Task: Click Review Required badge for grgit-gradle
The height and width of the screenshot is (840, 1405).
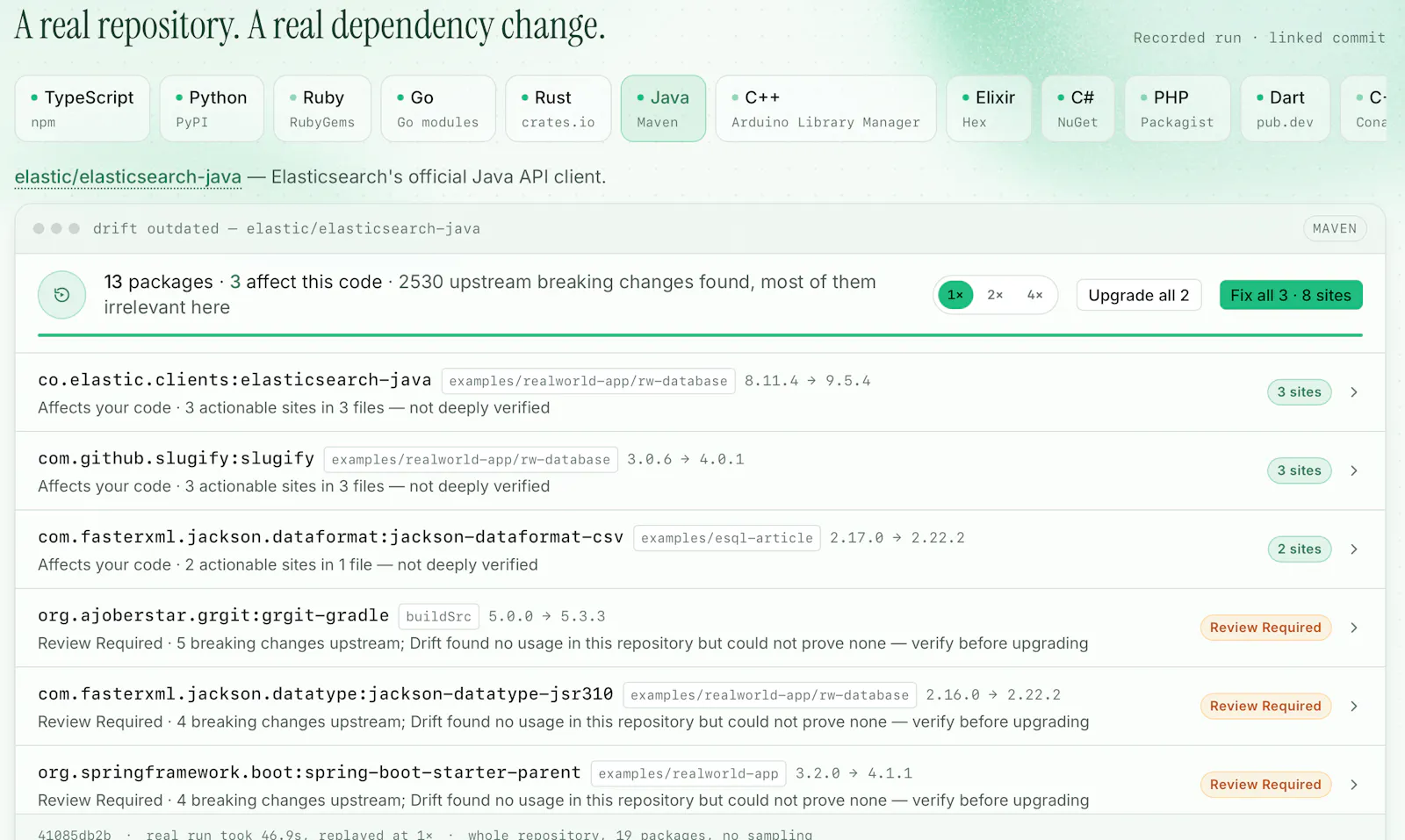Action: coord(1265,628)
